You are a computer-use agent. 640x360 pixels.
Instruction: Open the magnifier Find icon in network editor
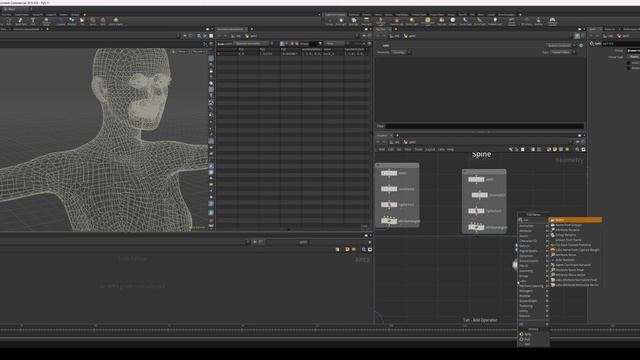(577, 150)
